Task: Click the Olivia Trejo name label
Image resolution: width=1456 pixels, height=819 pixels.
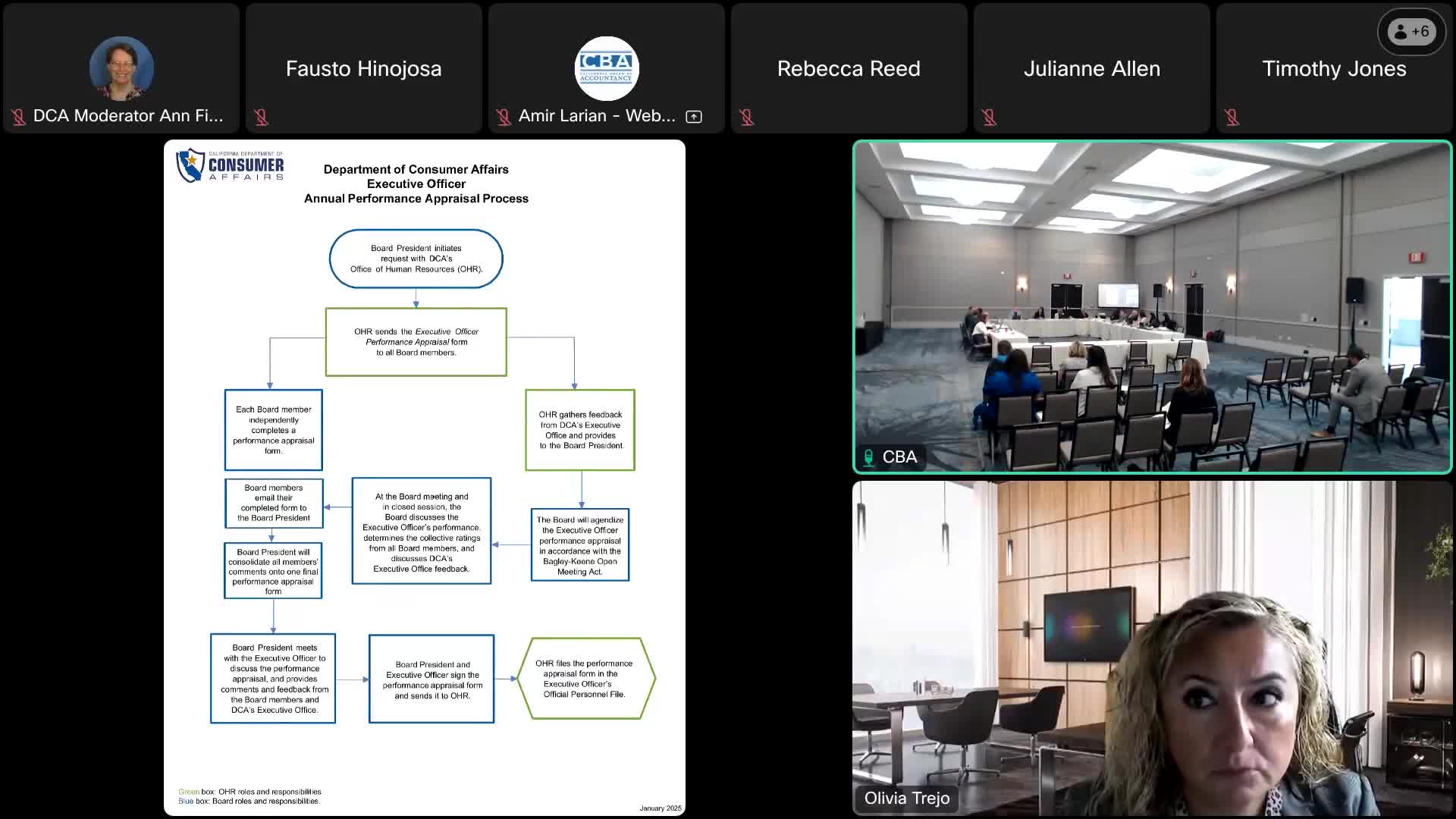Action: [906, 798]
